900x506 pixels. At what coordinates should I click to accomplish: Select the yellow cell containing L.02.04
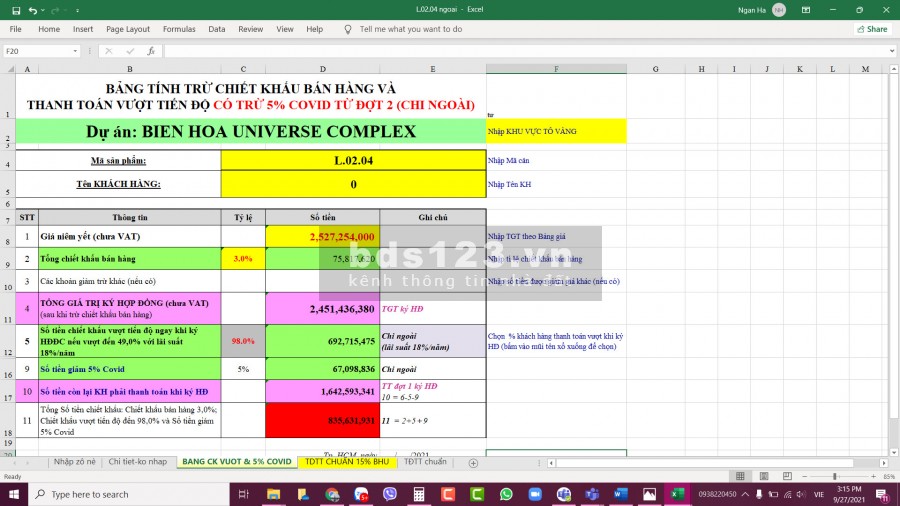353,161
